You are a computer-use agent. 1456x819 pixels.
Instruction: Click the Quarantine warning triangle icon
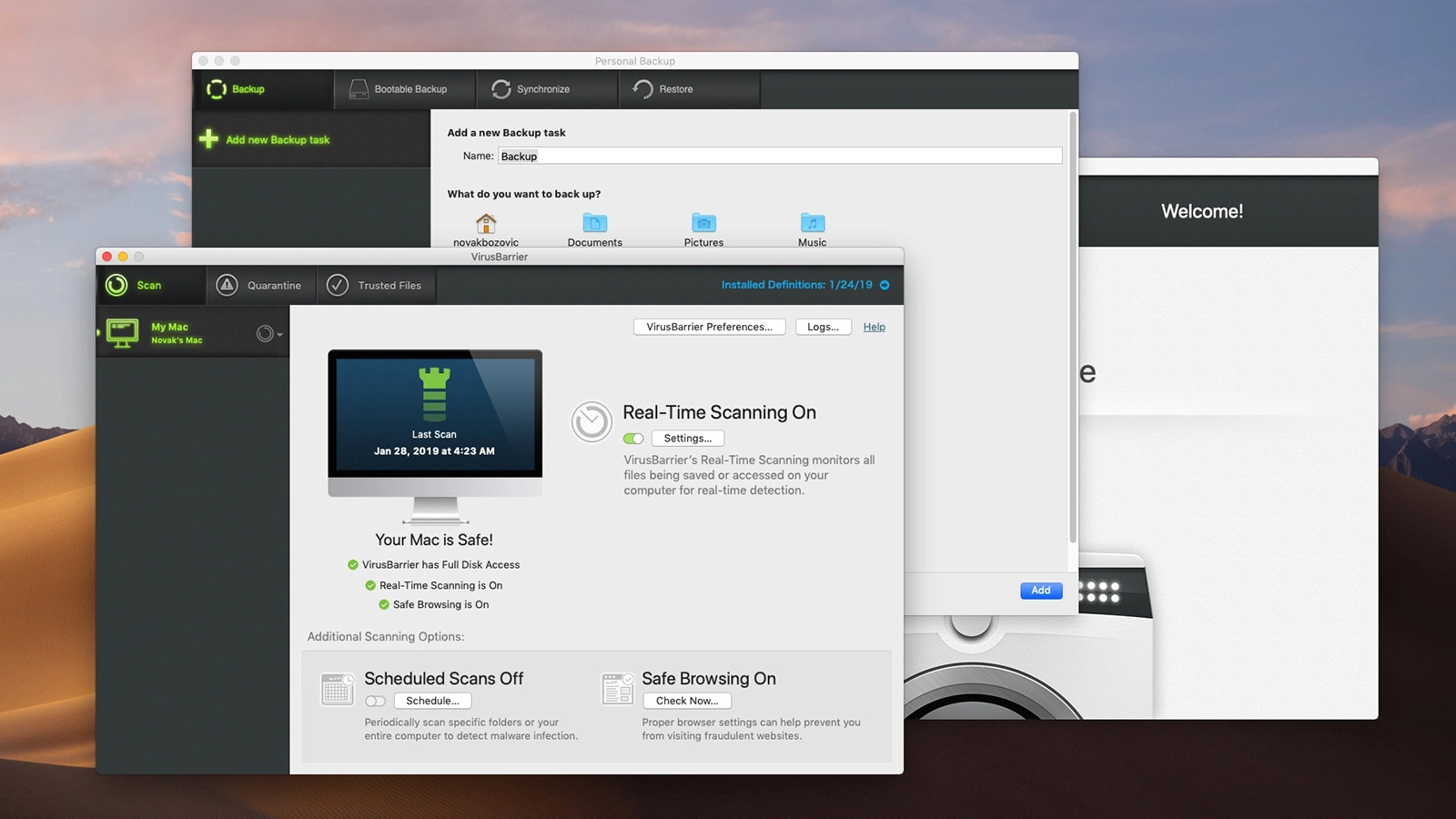pyautogui.click(x=227, y=285)
